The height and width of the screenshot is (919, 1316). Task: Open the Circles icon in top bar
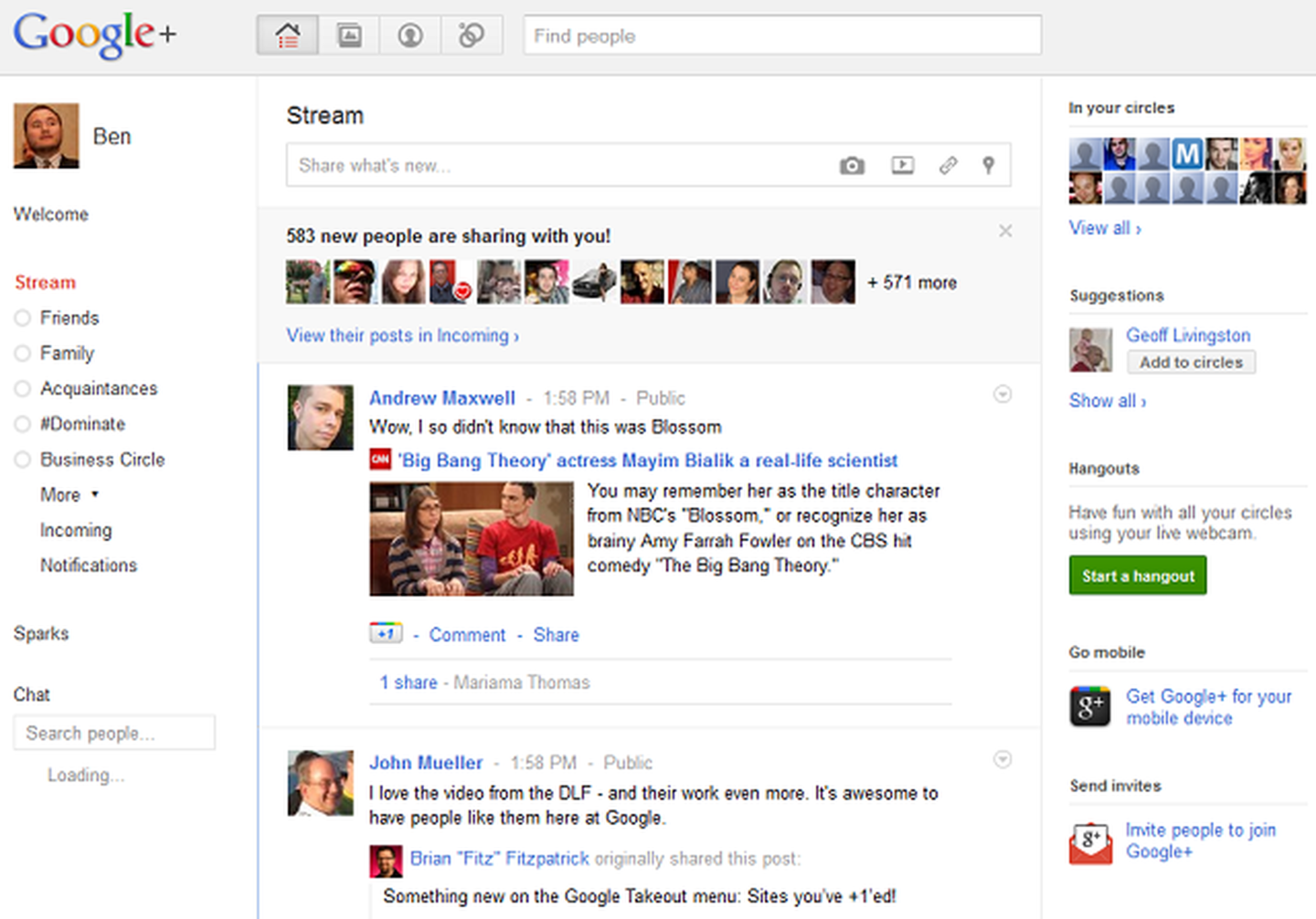[x=472, y=36]
